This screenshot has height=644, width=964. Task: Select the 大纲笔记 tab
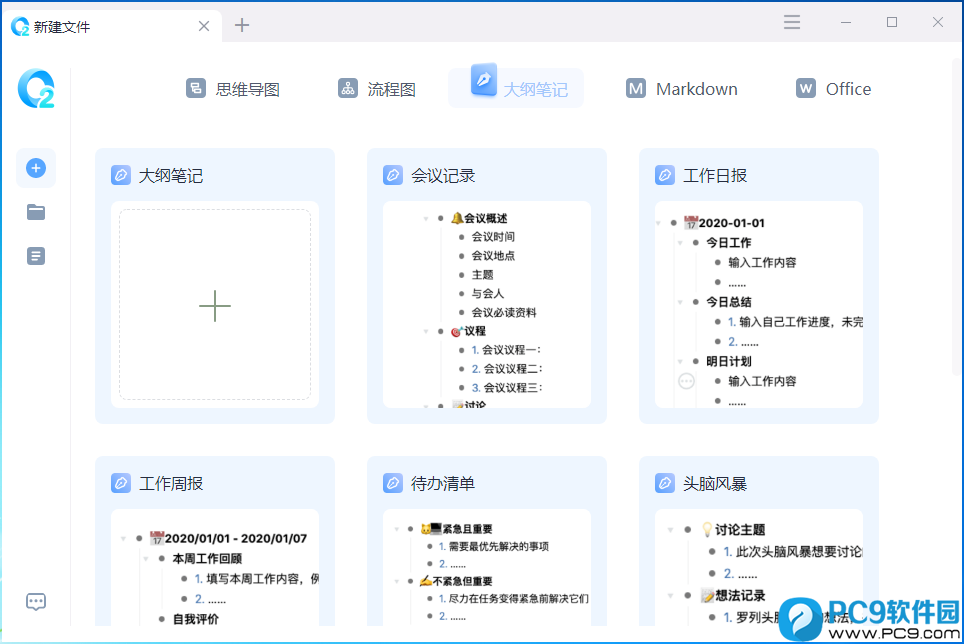516,88
